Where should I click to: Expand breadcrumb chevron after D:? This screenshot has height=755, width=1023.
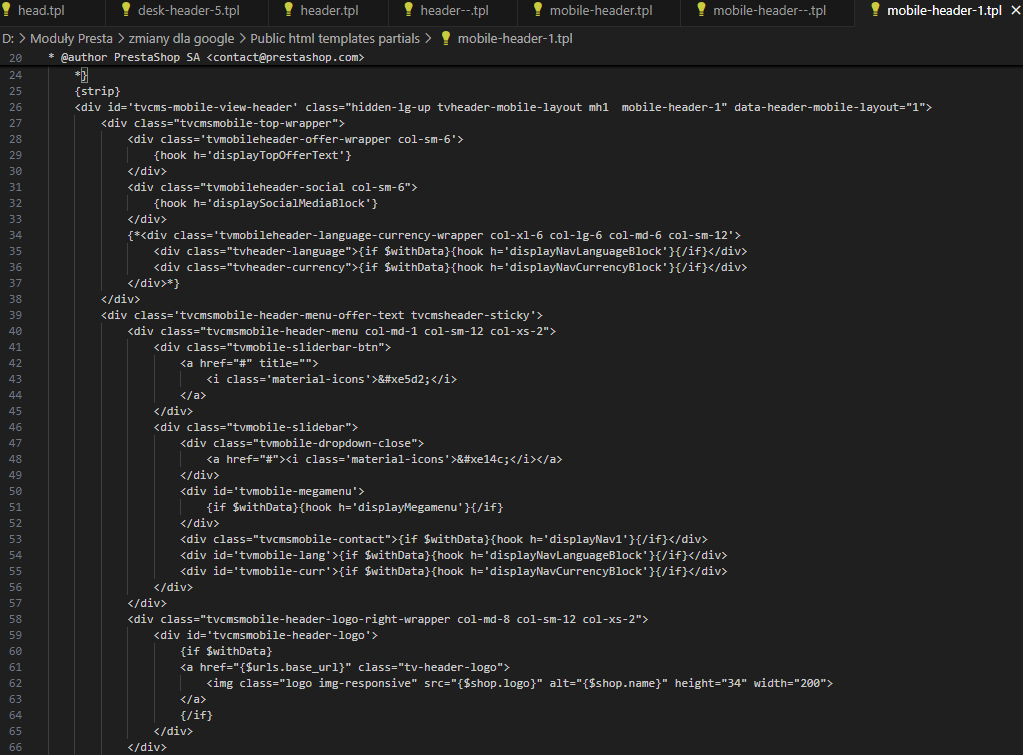click(22, 39)
